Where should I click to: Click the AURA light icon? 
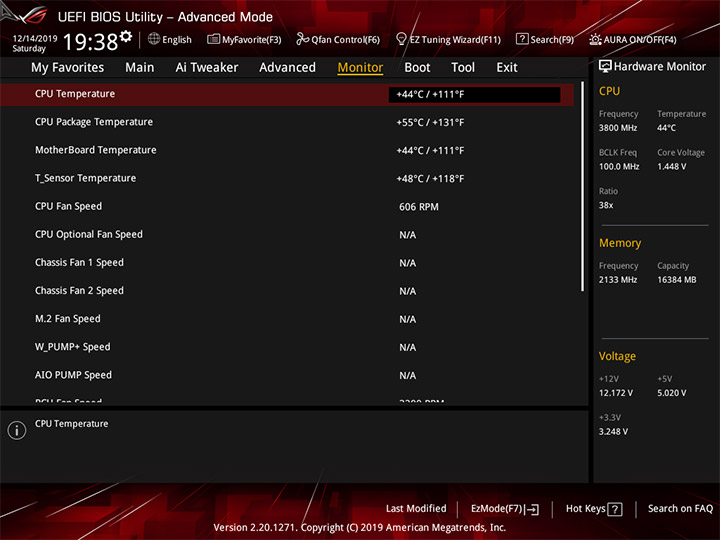pos(595,39)
